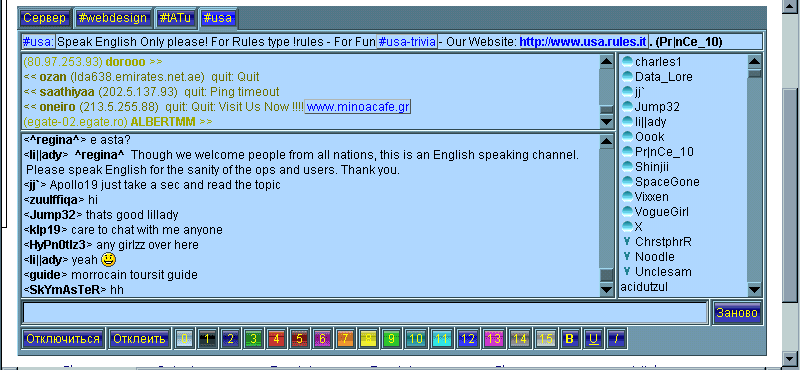The width and height of the screenshot is (800, 370).
Task: Open the www.minoacafe.gr link
Action: tap(358, 107)
